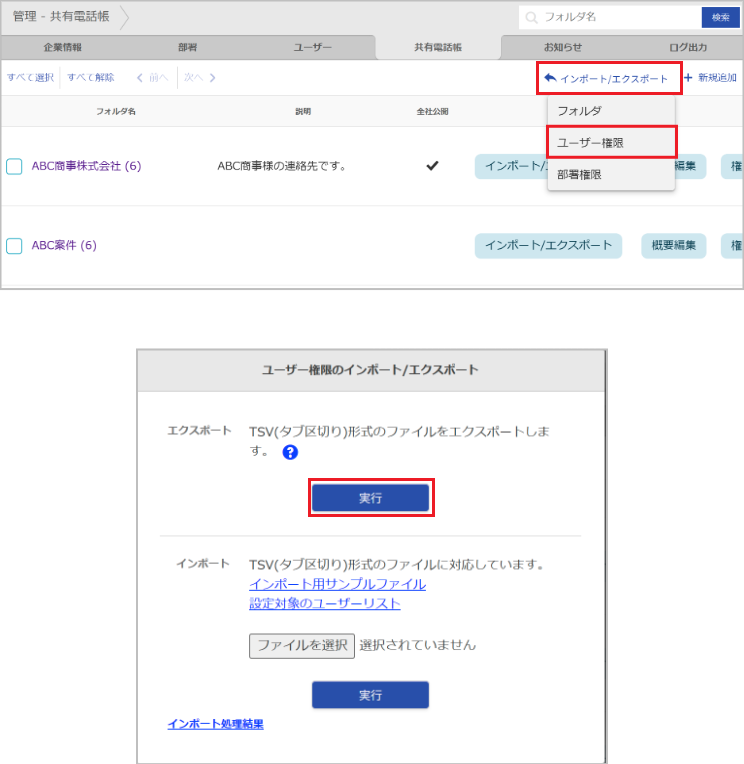Switch to the 企業情報 tab
The image size is (744, 764).
63,47
